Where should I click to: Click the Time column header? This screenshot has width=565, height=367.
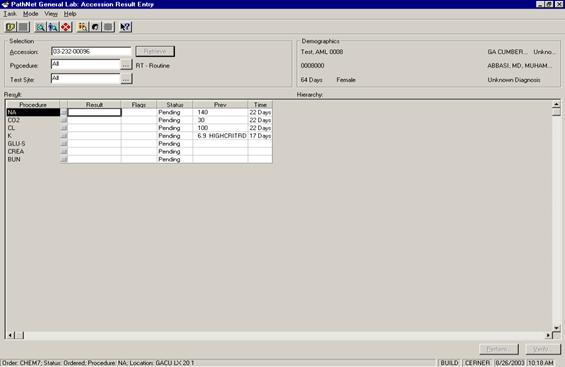coord(260,105)
